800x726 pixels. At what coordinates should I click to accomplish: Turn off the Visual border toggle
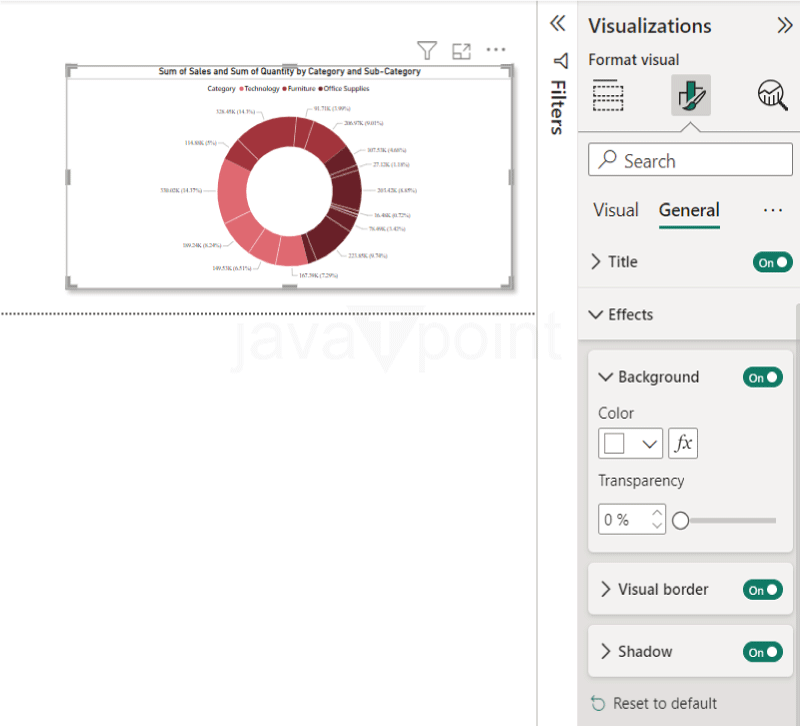coord(762,590)
